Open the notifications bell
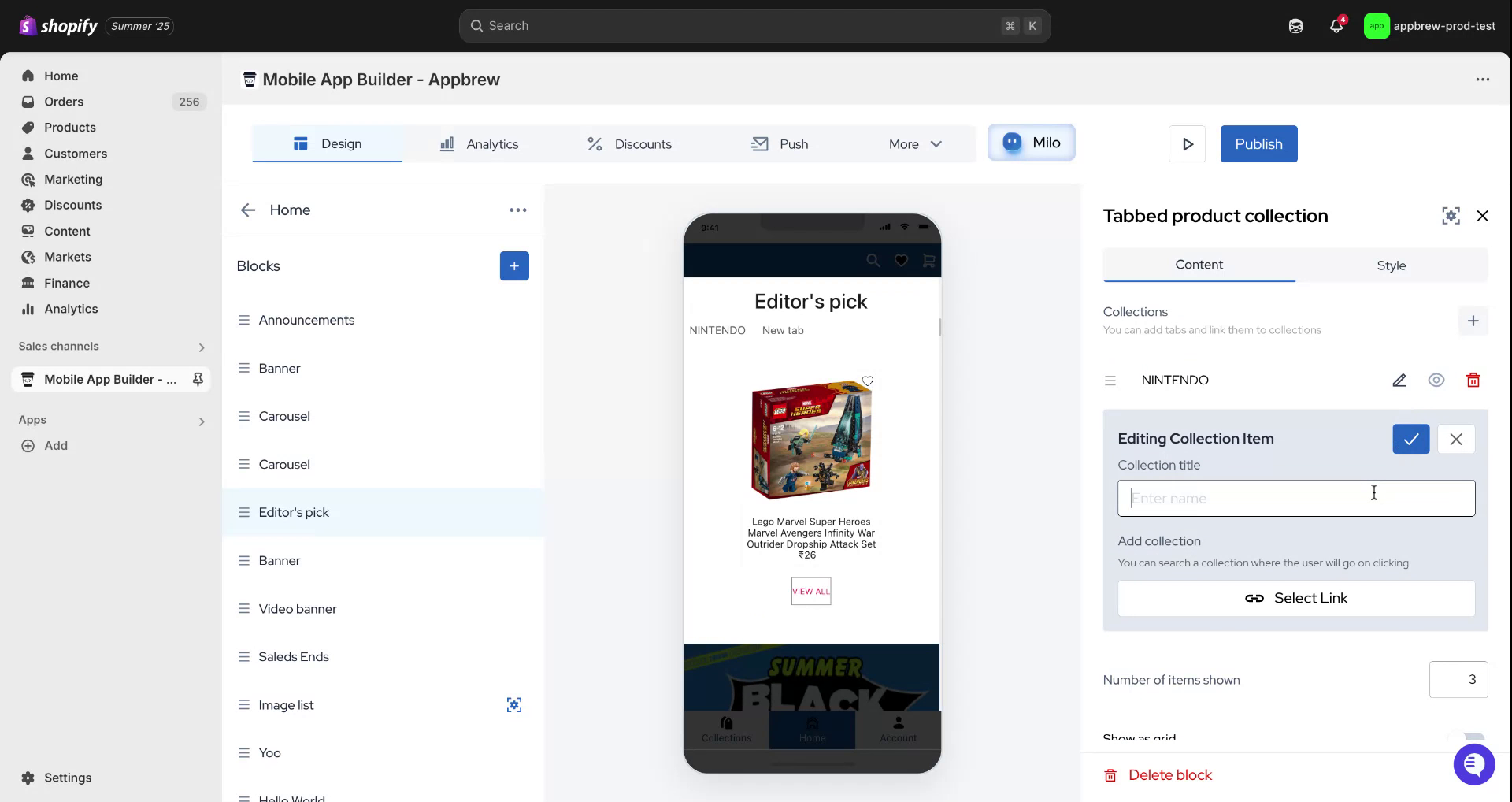This screenshot has width=1512, height=802. pyautogui.click(x=1336, y=26)
